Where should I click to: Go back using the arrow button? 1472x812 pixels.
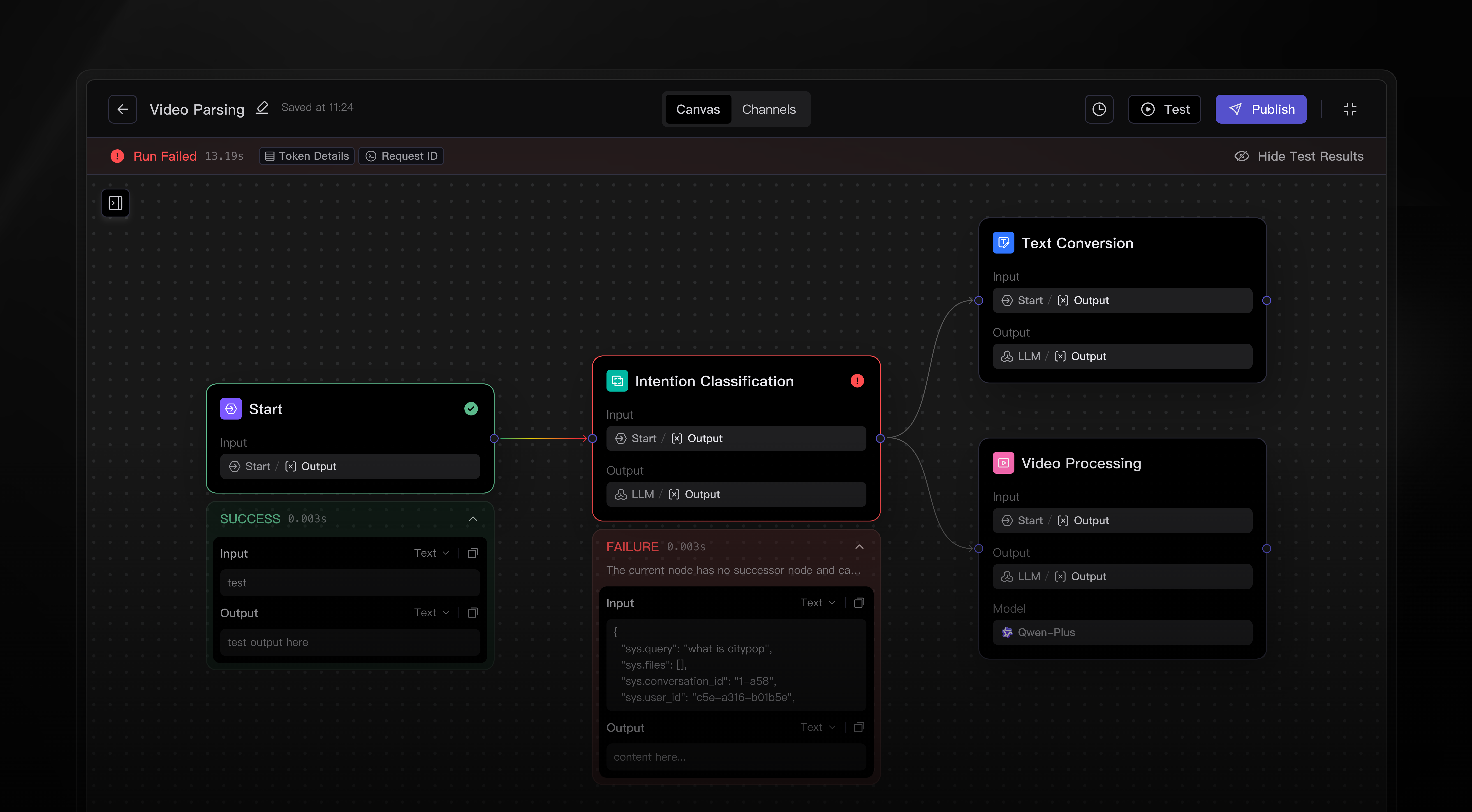click(122, 109)
